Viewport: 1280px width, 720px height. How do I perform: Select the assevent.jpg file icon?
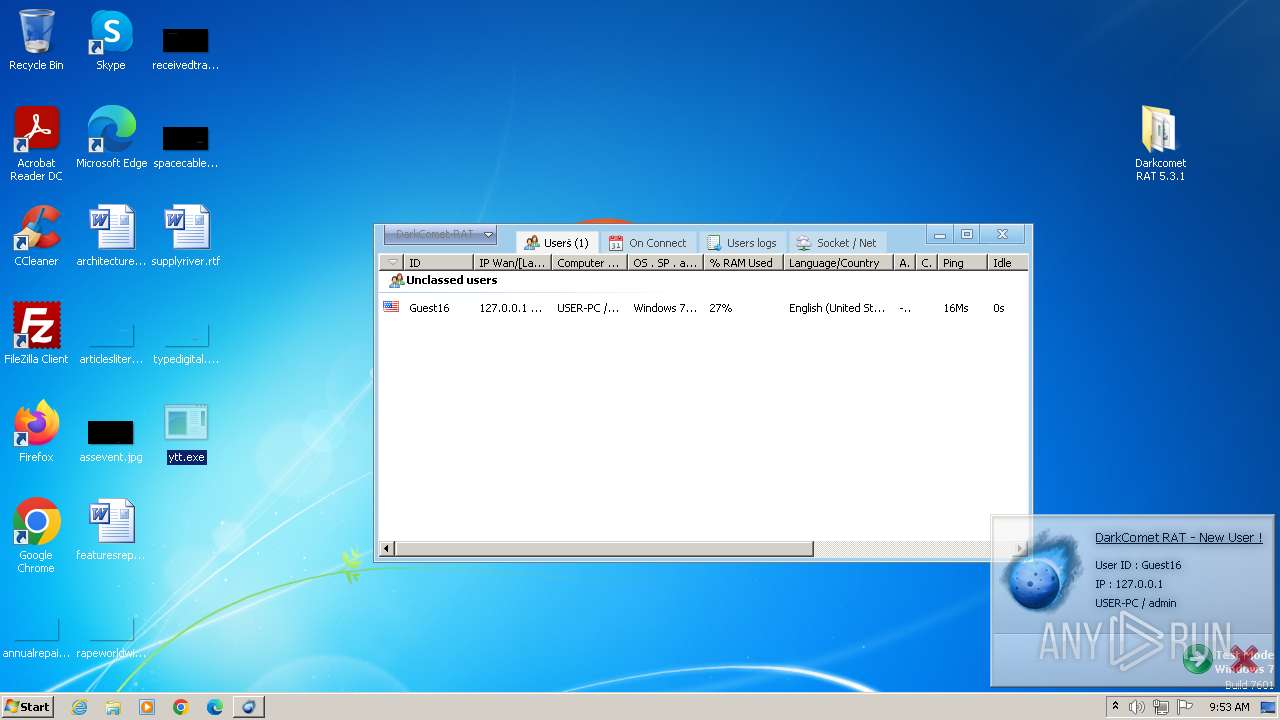[x=111, y=440]
